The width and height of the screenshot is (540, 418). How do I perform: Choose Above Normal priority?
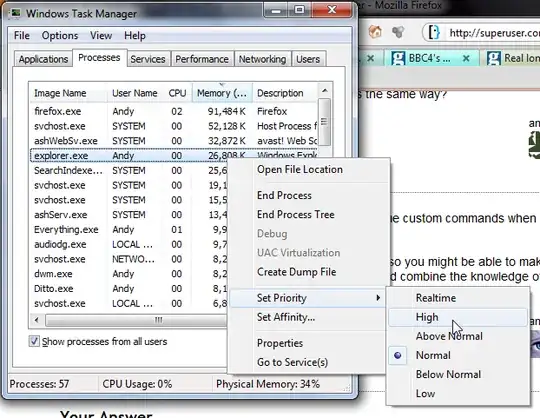point(458,336)
